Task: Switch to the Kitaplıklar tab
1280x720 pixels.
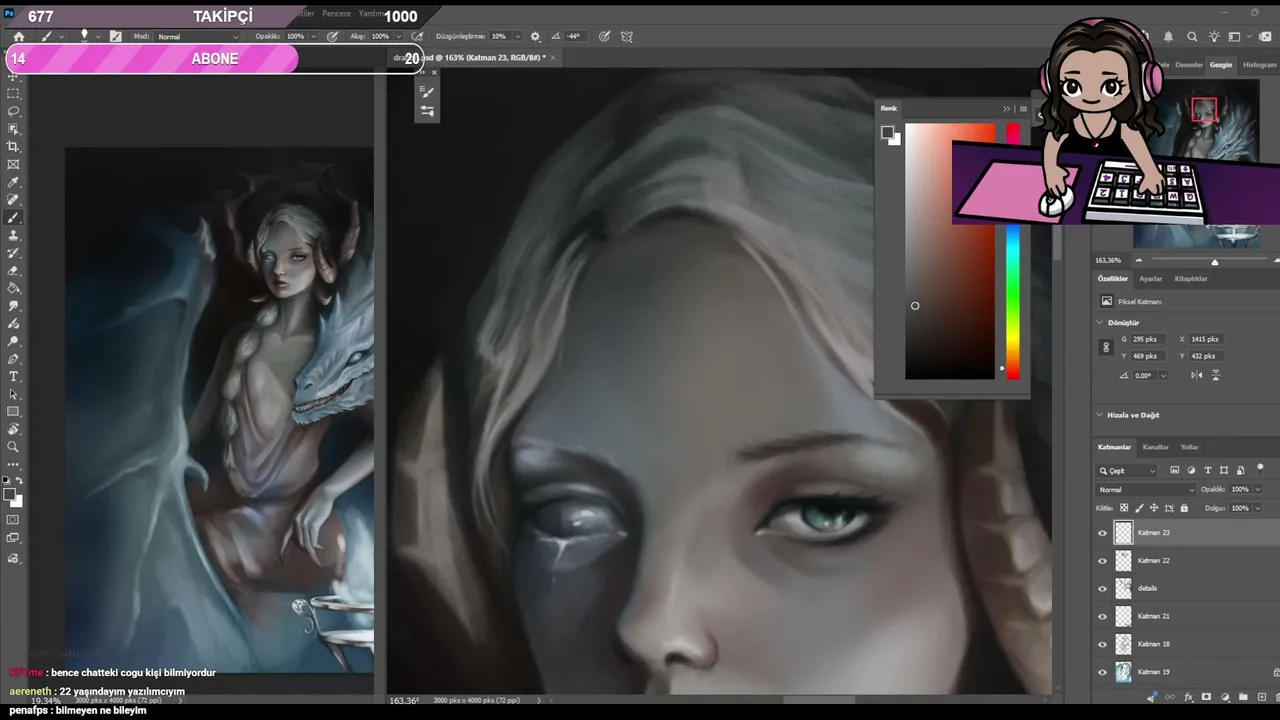Action: click(x=1191, y=279)
